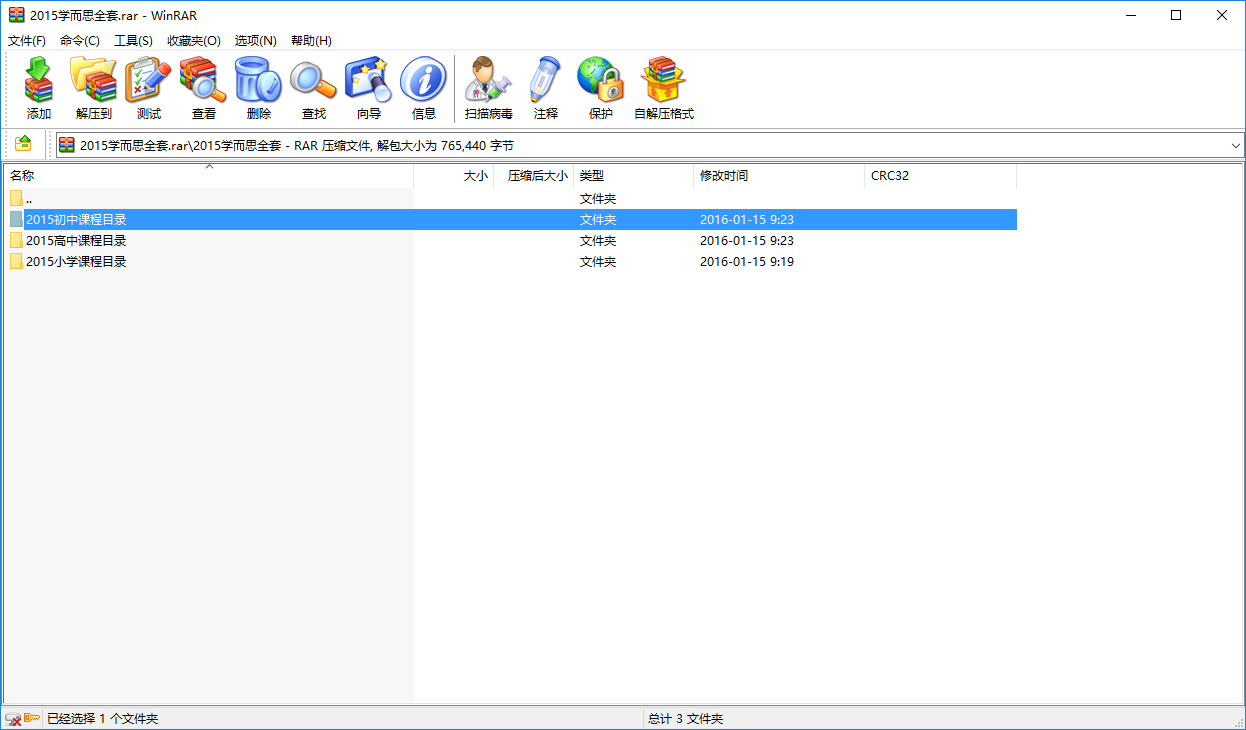Expand the archive path dropdown arrow
1246x730 pixels.
pos(1235,146)
